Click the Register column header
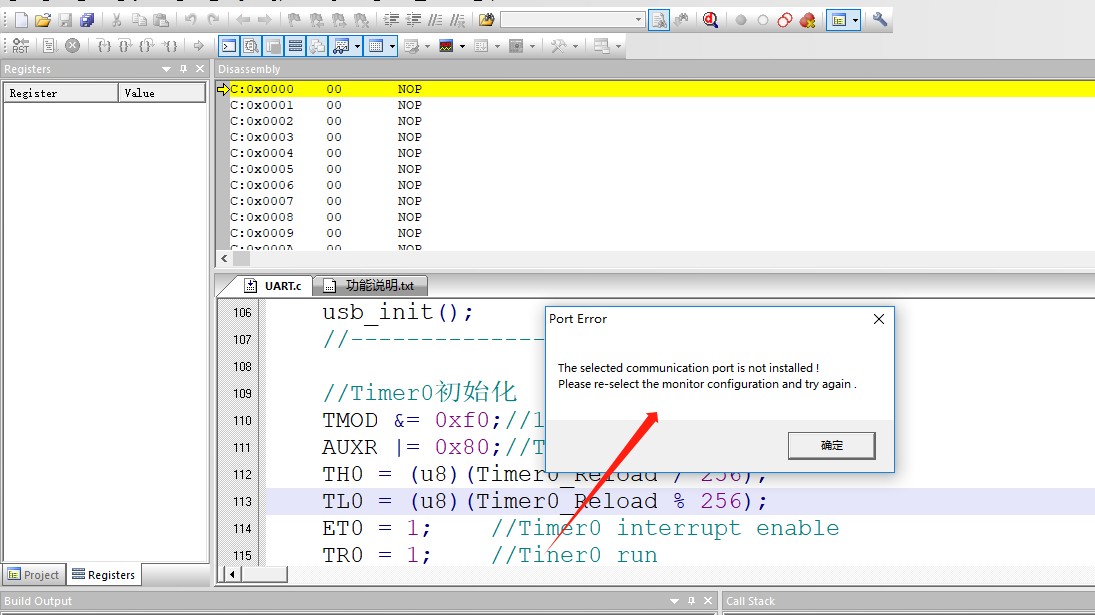 pyautogui.click(x=61, y=93)
